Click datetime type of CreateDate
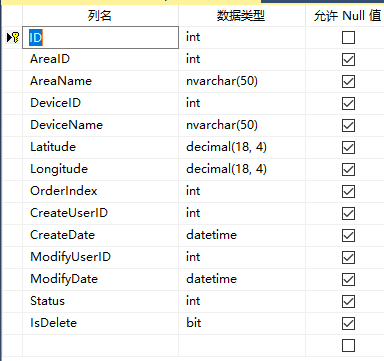The image size is (384, 361). coord(242,235)
